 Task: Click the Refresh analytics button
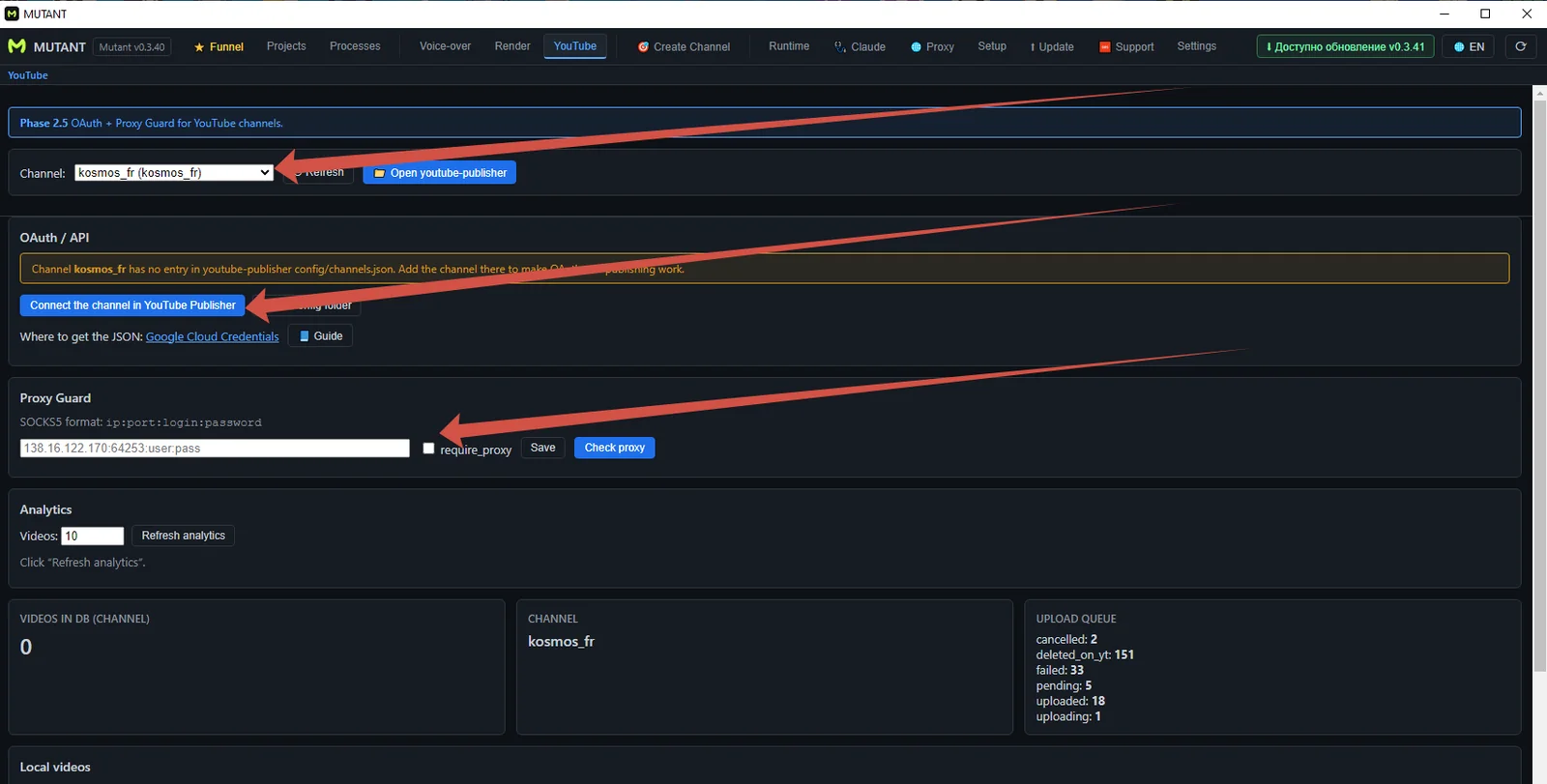point(184,536)
